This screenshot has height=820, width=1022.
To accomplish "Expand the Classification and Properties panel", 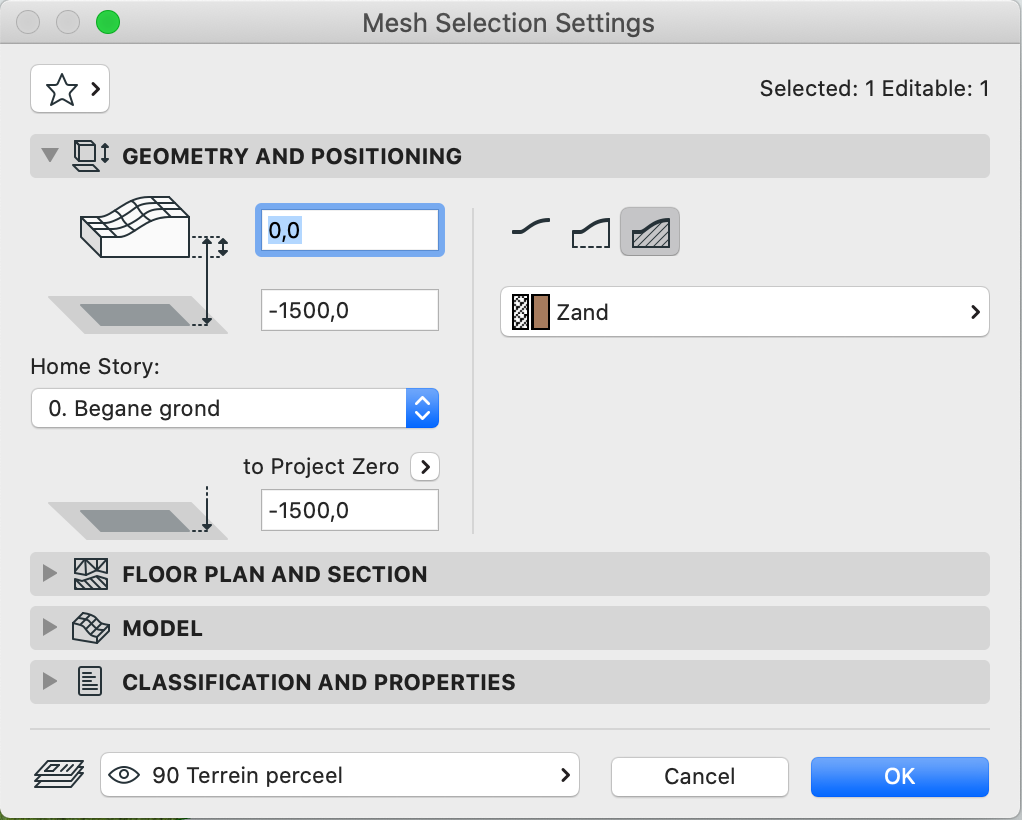I will 50,682.
